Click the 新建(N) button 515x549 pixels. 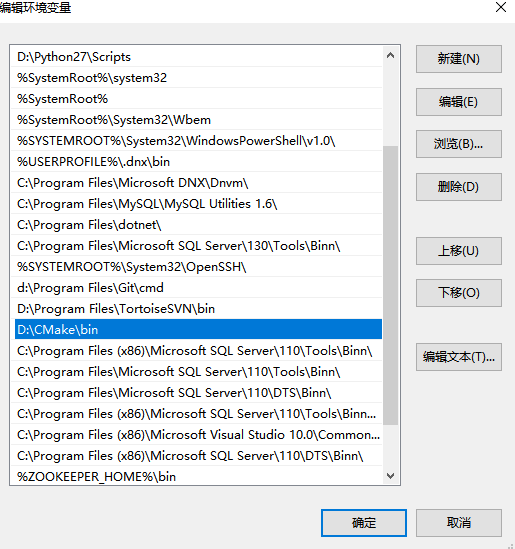point(459,59)
